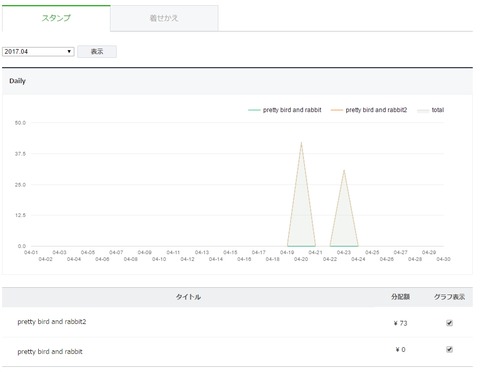Viewport: 480px width, 372px height.
Task: Click the ¥ 73 amount value
Action: click(x=400, y=323)
